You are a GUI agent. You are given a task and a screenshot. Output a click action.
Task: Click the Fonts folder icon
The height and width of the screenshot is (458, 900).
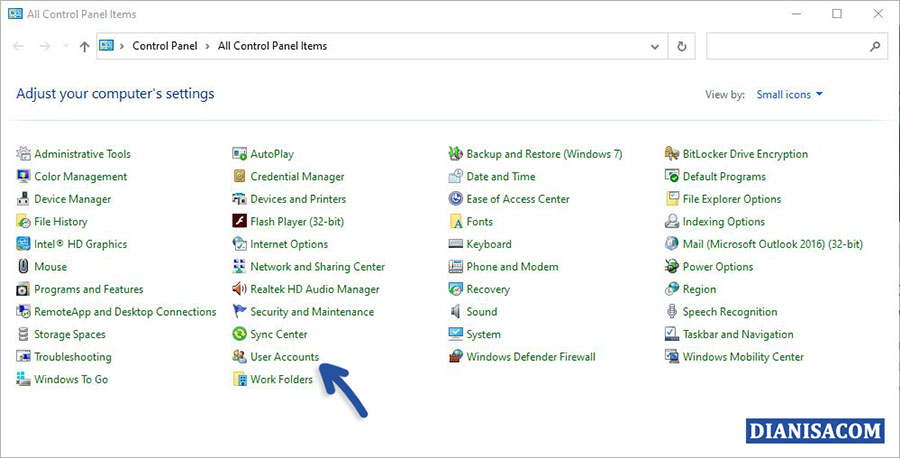point(456,222)
